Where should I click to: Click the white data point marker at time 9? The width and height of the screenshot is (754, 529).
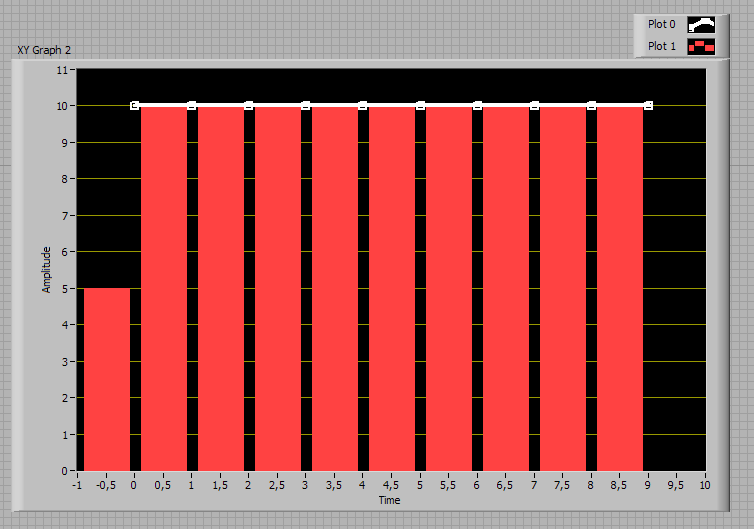(x=648, y=105)
